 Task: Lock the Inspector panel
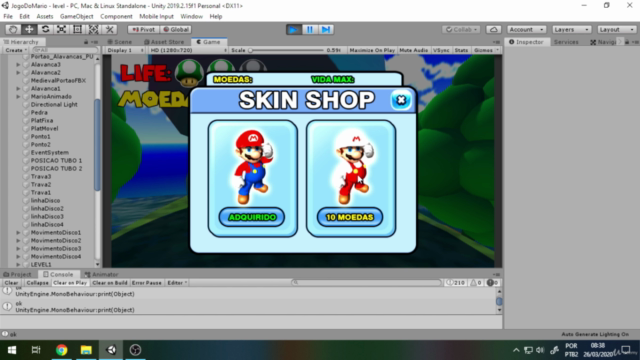pos(627,42)
